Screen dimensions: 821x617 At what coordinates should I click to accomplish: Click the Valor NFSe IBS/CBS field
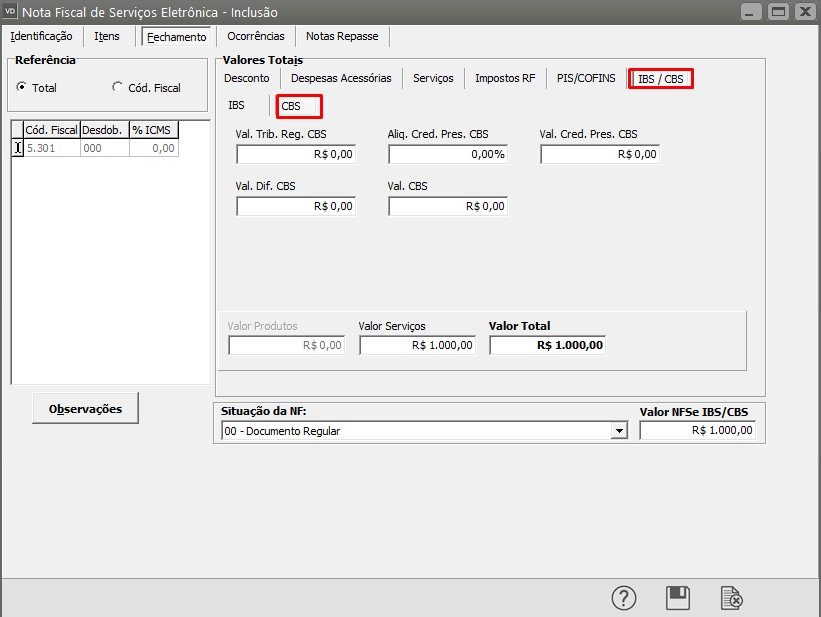[697, 431]
